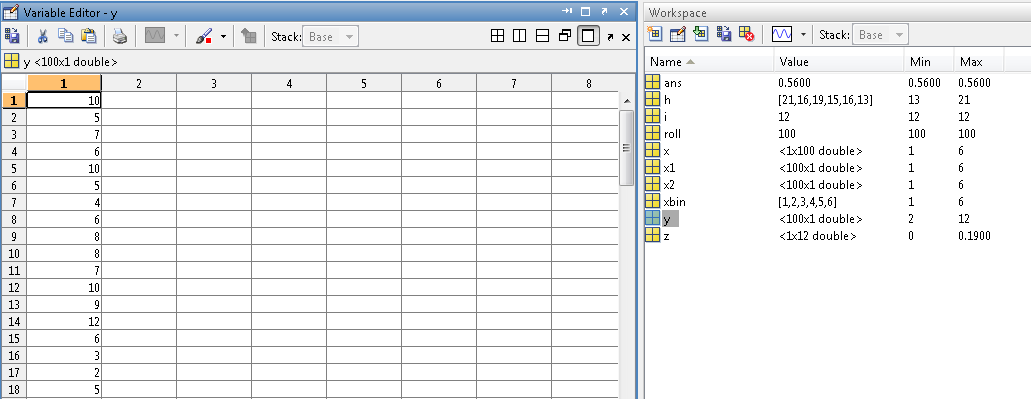The height and width of the screenshot is (399, 1031).
Task: Click row 7 cell with value 4
Action: 64,202
